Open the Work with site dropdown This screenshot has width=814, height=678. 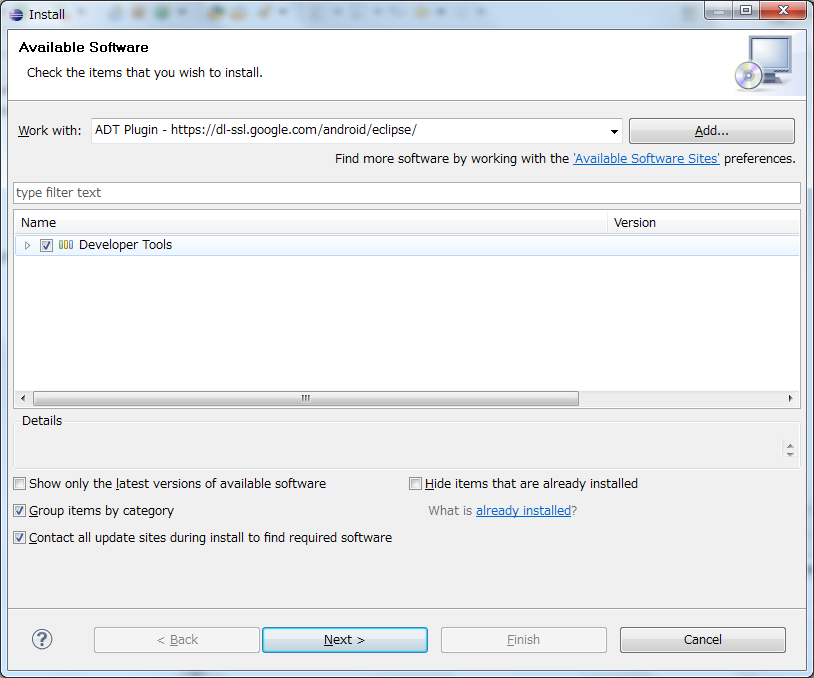614,131
